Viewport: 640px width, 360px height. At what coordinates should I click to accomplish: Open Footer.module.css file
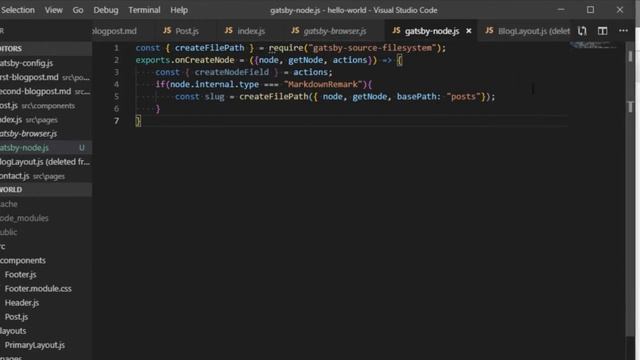[x=46, y=289]
